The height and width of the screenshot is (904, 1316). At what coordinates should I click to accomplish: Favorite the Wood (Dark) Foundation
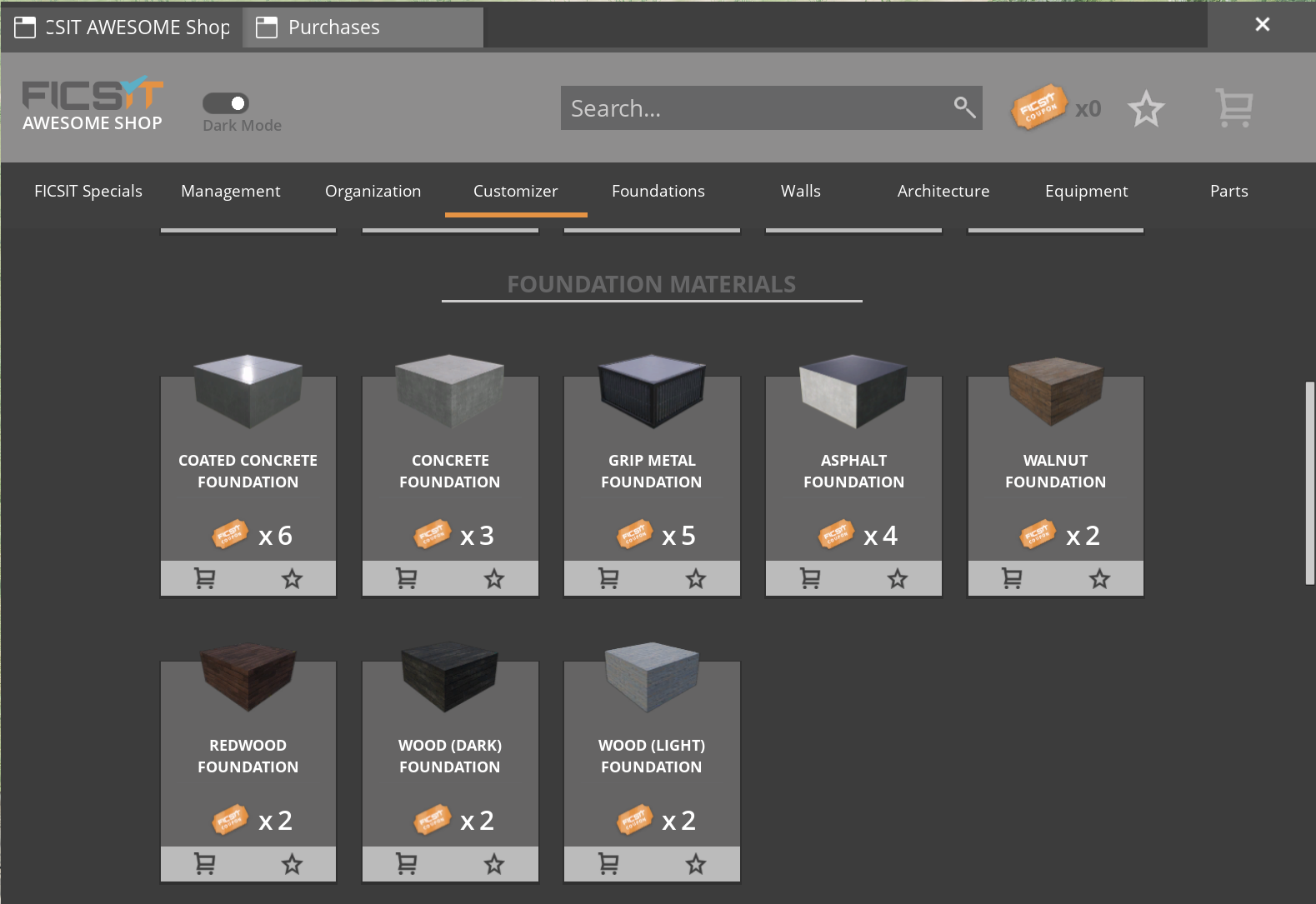[494, 864]
